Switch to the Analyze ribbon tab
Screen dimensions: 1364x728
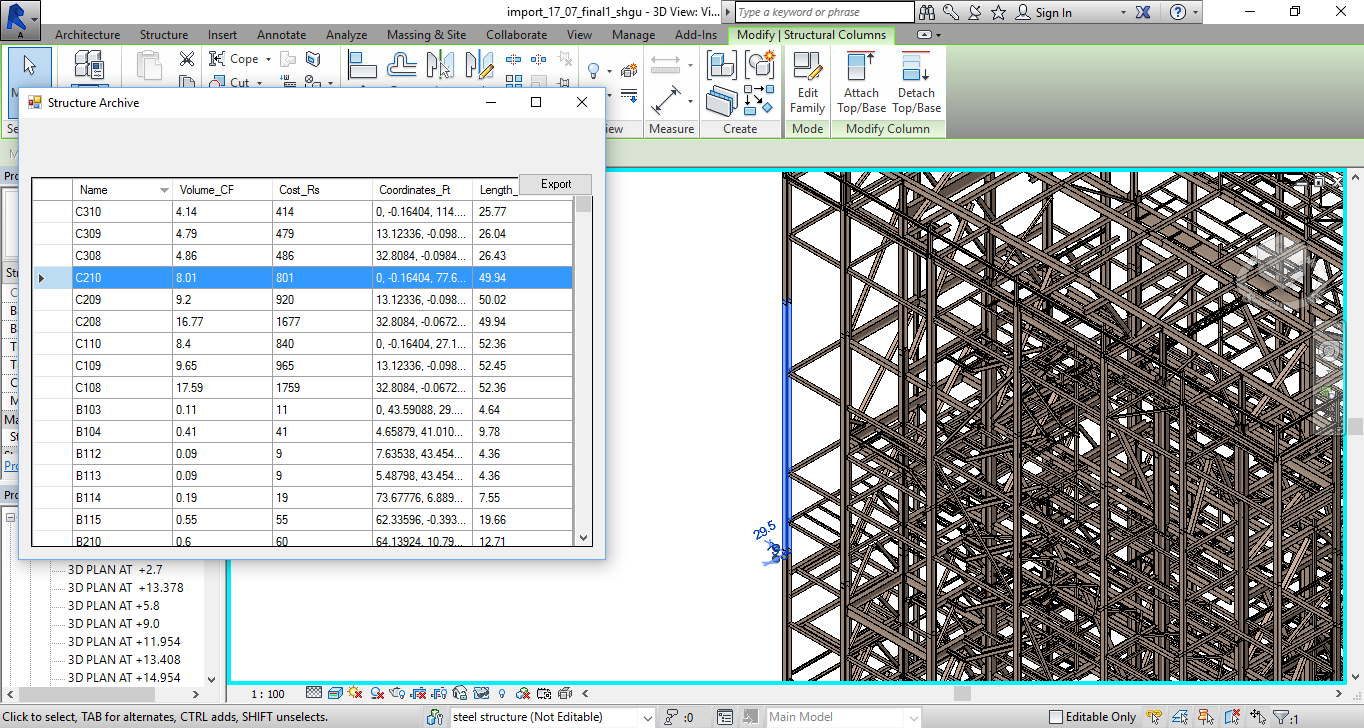click(x=346, y=35)
